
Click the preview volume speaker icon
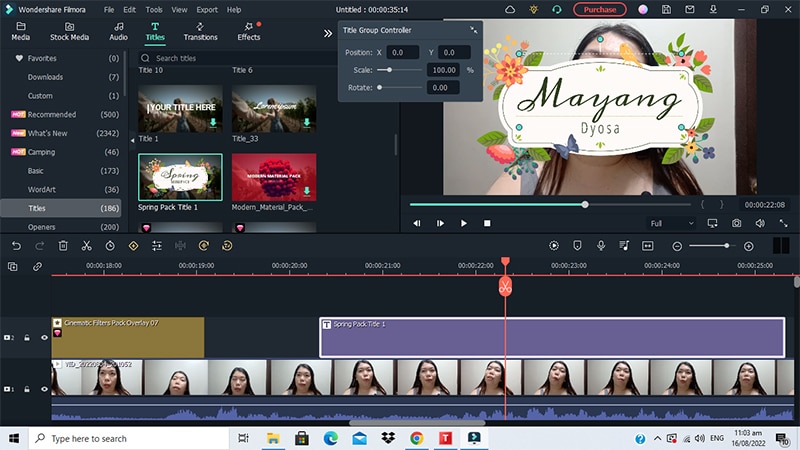pos(760,223)
